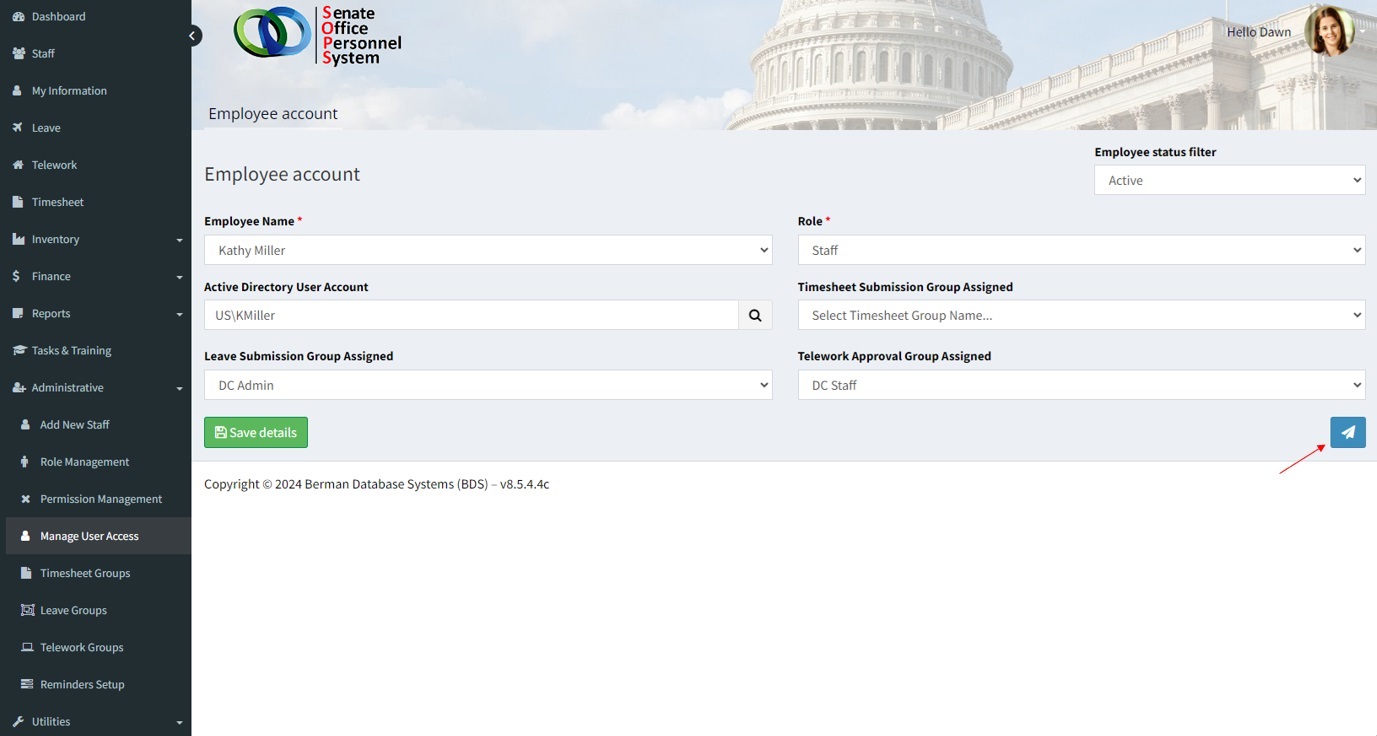Click the Senate Office Personnel System logo
1377x736 pixels.
[x=317, y=35]
